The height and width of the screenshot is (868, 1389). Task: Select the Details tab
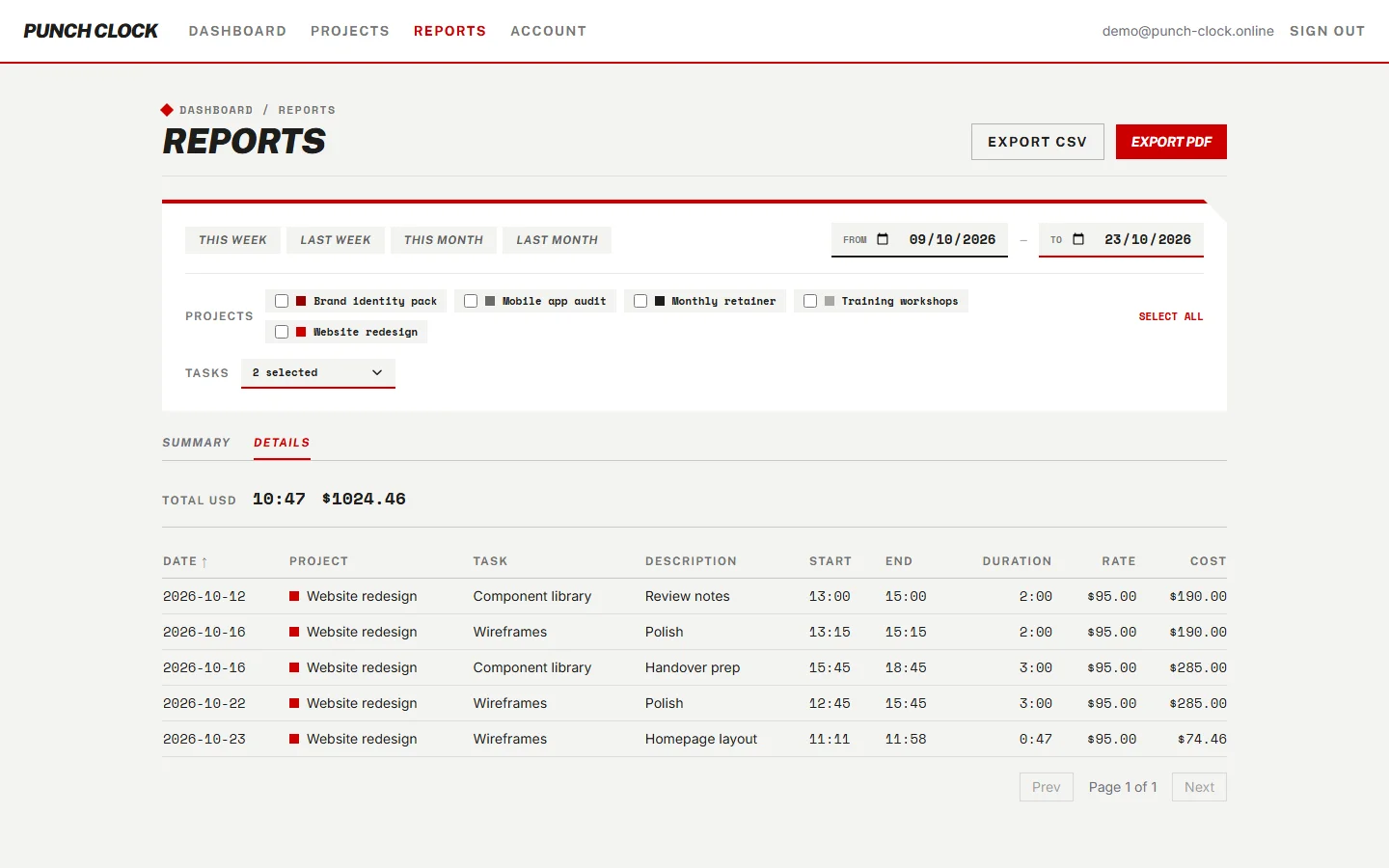point(282,443)
